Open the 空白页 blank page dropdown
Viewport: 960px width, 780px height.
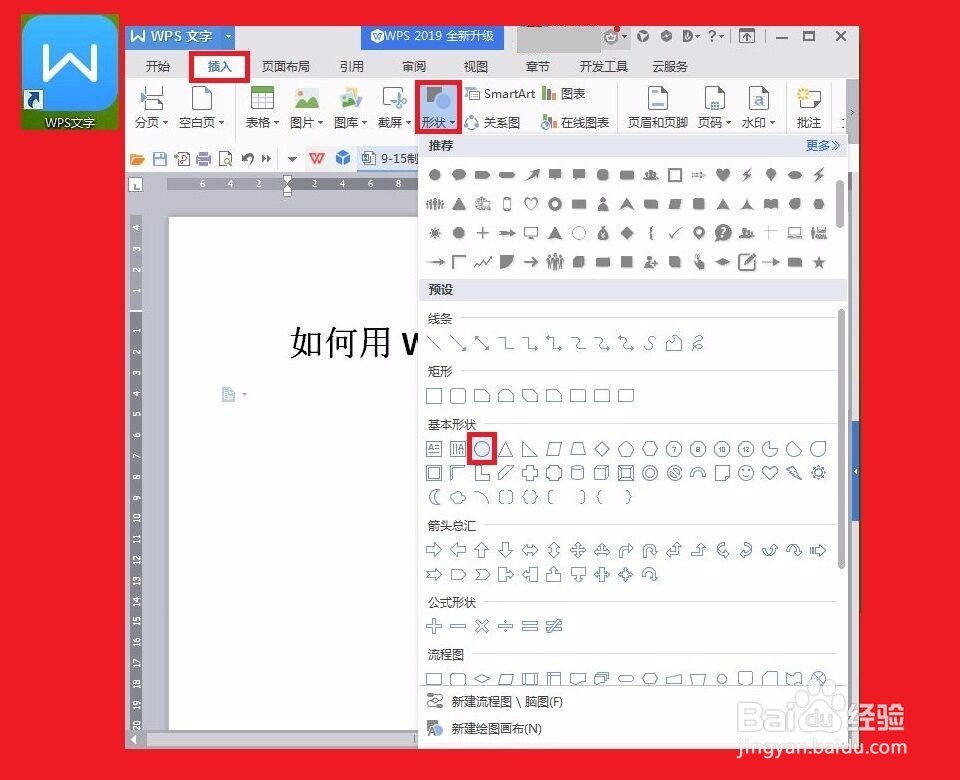(201, 108)
